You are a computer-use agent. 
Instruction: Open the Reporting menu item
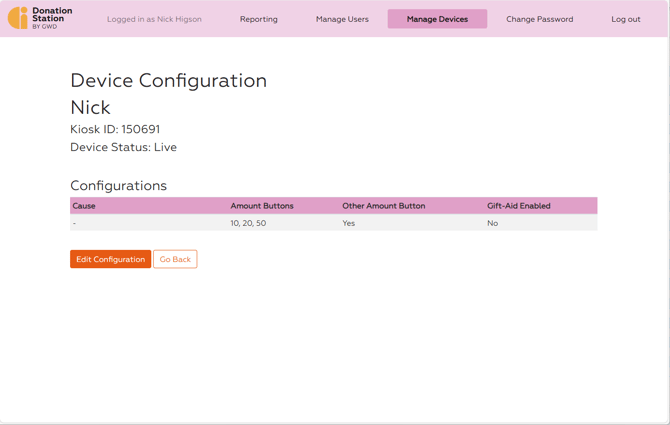point(259,19)
